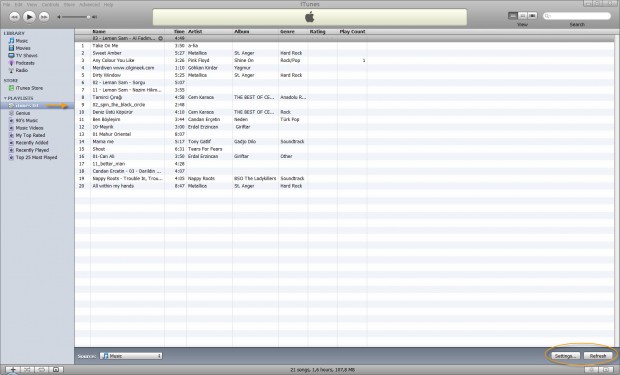Open the Help menu
The height and width of the screenshot is (375, 620).
coord(108,4)
